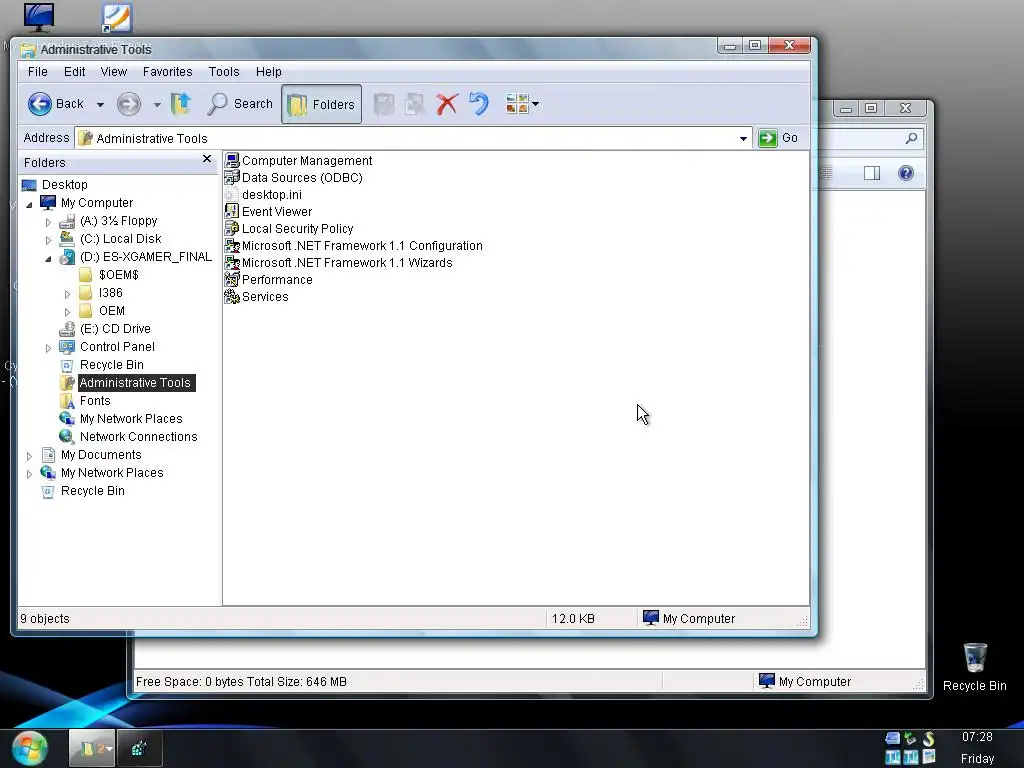This screenshot has width=1024, height=768.
Task: Open the Help menu
Action: click(x=268, y=72)
